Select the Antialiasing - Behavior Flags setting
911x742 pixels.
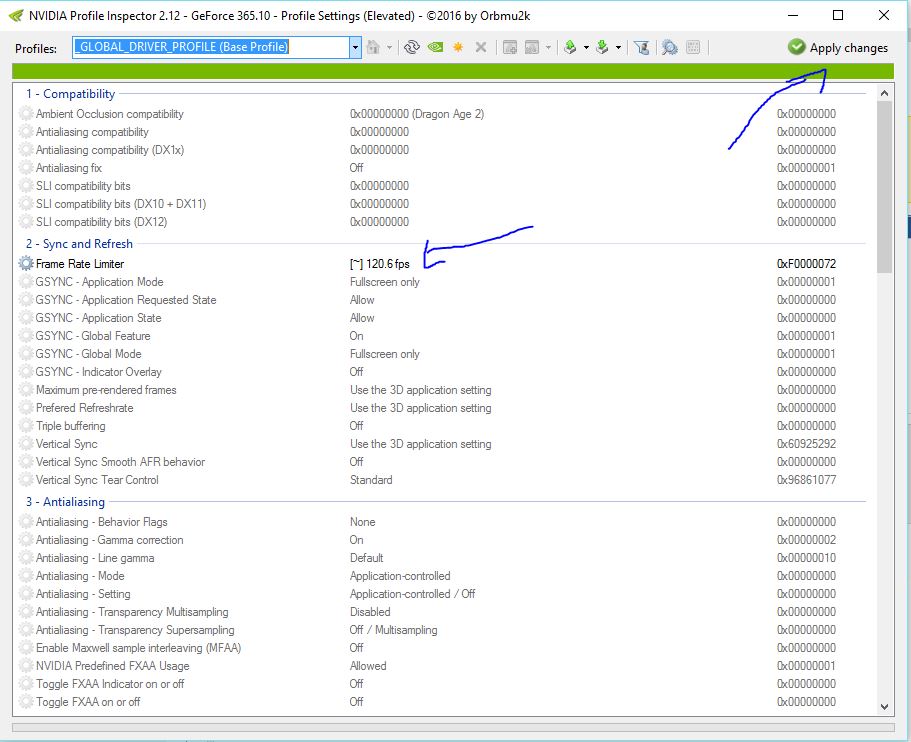click(x=444, y=521)
